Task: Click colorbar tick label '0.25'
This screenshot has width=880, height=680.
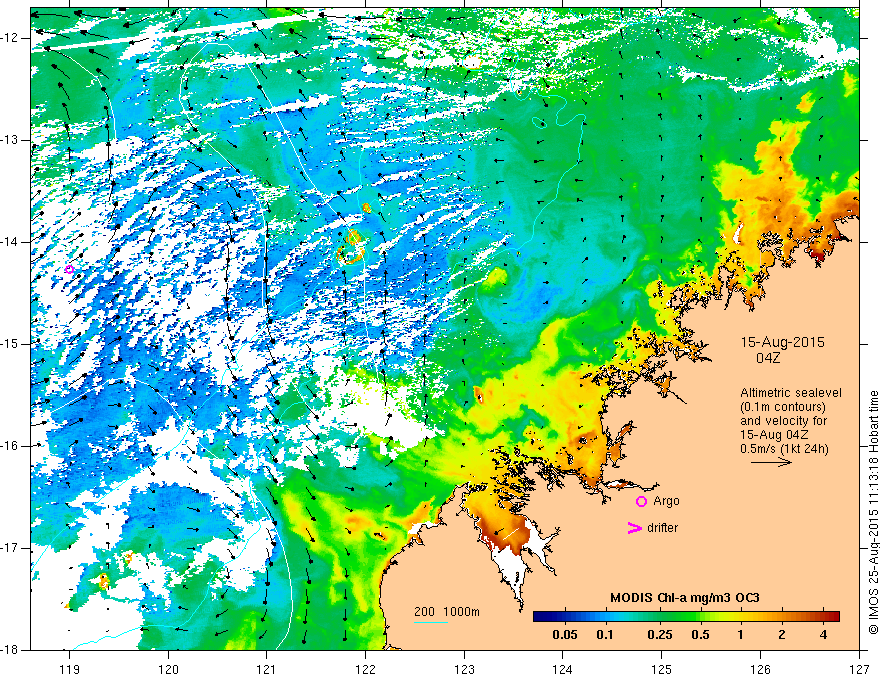Action: click(660, 635)
